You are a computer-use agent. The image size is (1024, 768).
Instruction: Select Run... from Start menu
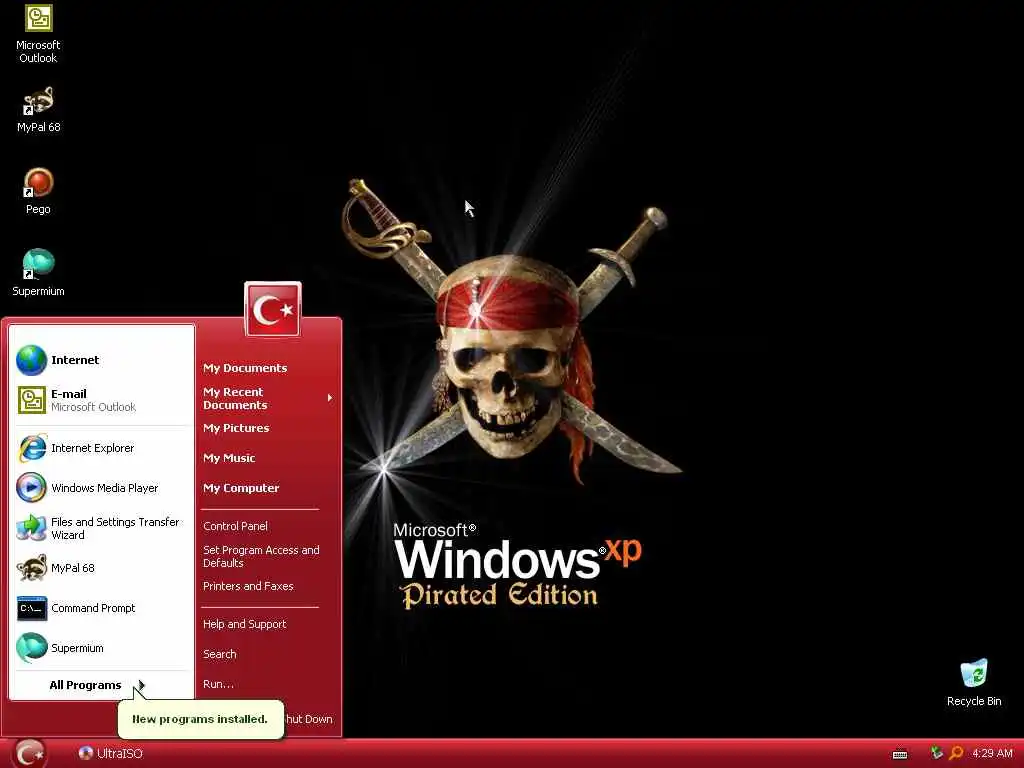pos(218,684)
